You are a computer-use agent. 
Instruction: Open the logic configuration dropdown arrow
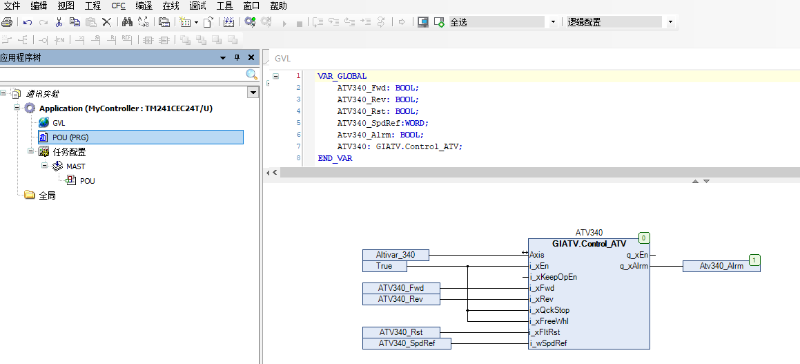click(x=670, y=22)
